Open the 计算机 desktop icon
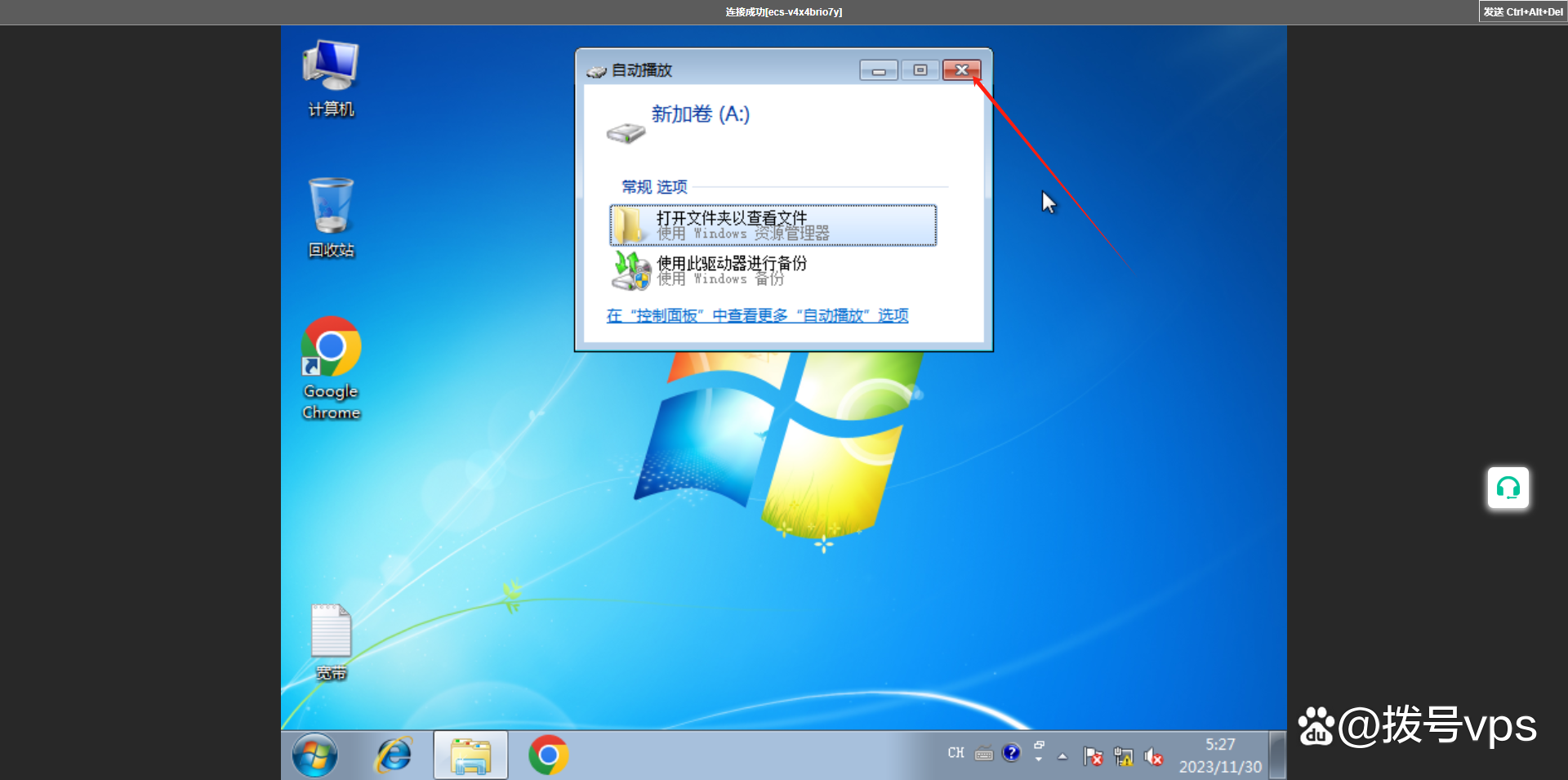1568x780 pixels. (x=331, y=78)
